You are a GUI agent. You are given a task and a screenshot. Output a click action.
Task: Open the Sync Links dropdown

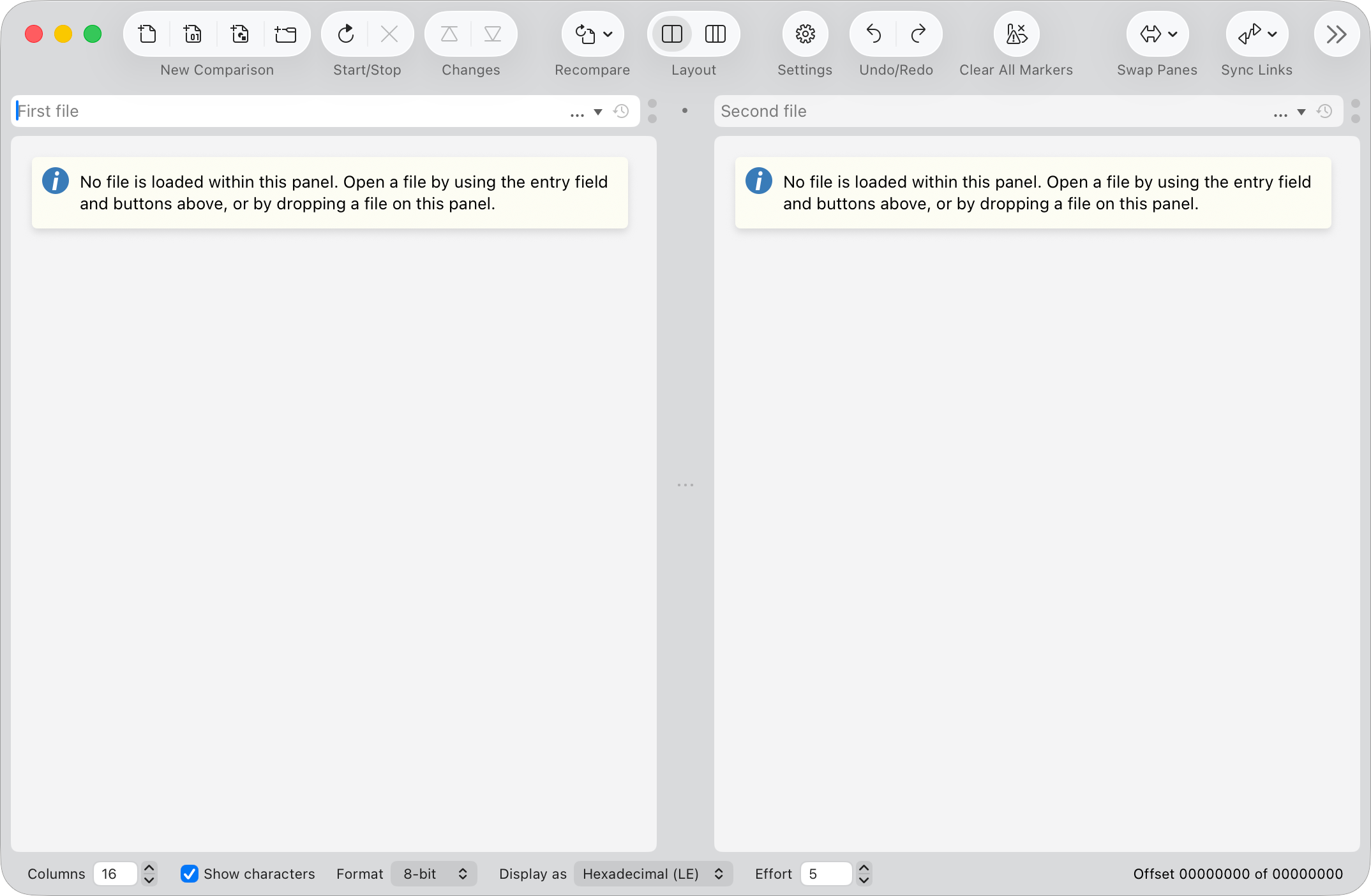(x=1257, y=34)
